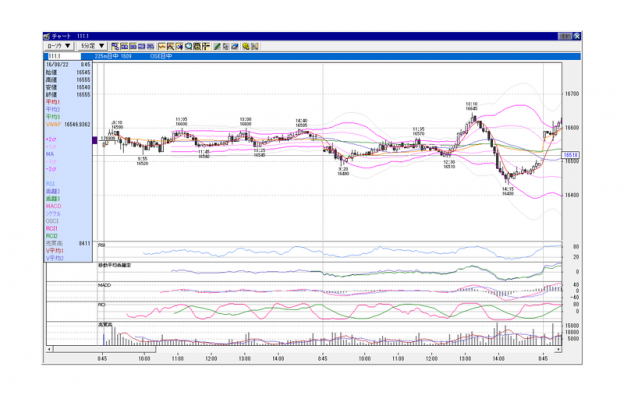Click the purple marker left of chart
The width and height of the screenshot is (624, 395).
coord(95,140)
